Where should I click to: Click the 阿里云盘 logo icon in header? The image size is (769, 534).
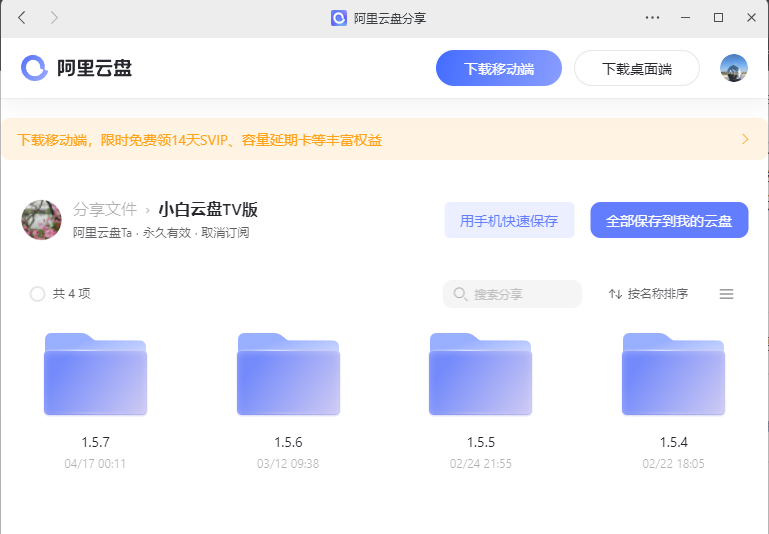[34, 68]
